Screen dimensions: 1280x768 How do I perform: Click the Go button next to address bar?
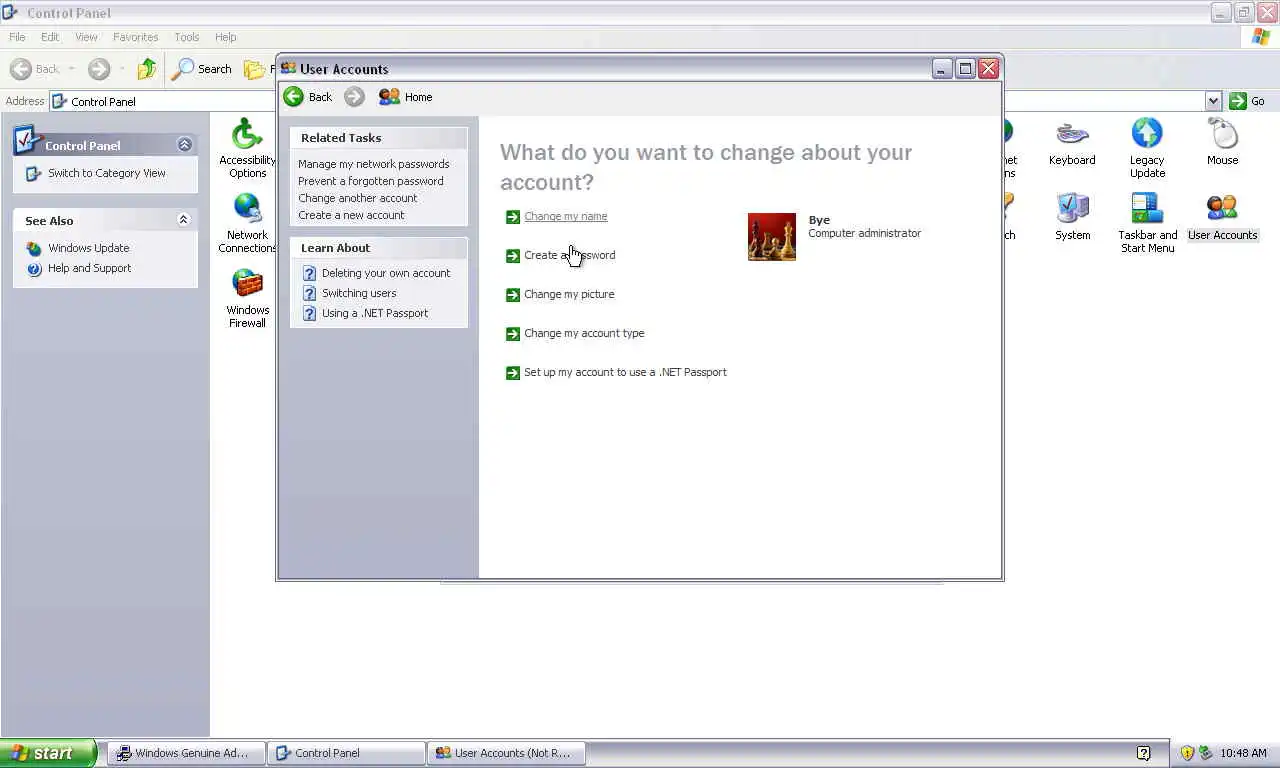coord(1248,101)
